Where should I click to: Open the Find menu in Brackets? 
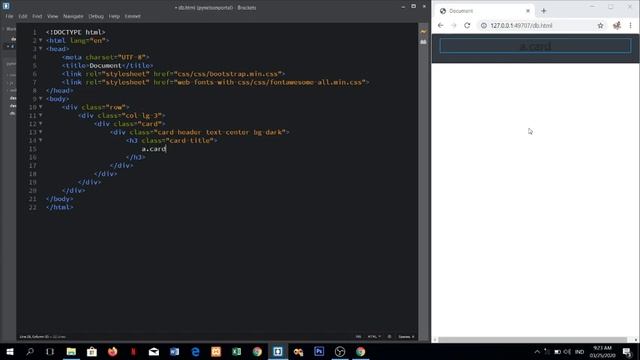click(x=37, y=16)
